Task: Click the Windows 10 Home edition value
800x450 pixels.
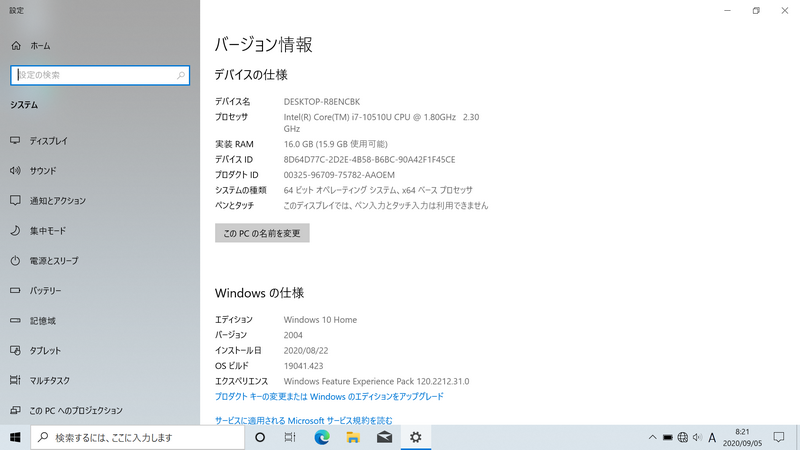Action: point(320,319)
